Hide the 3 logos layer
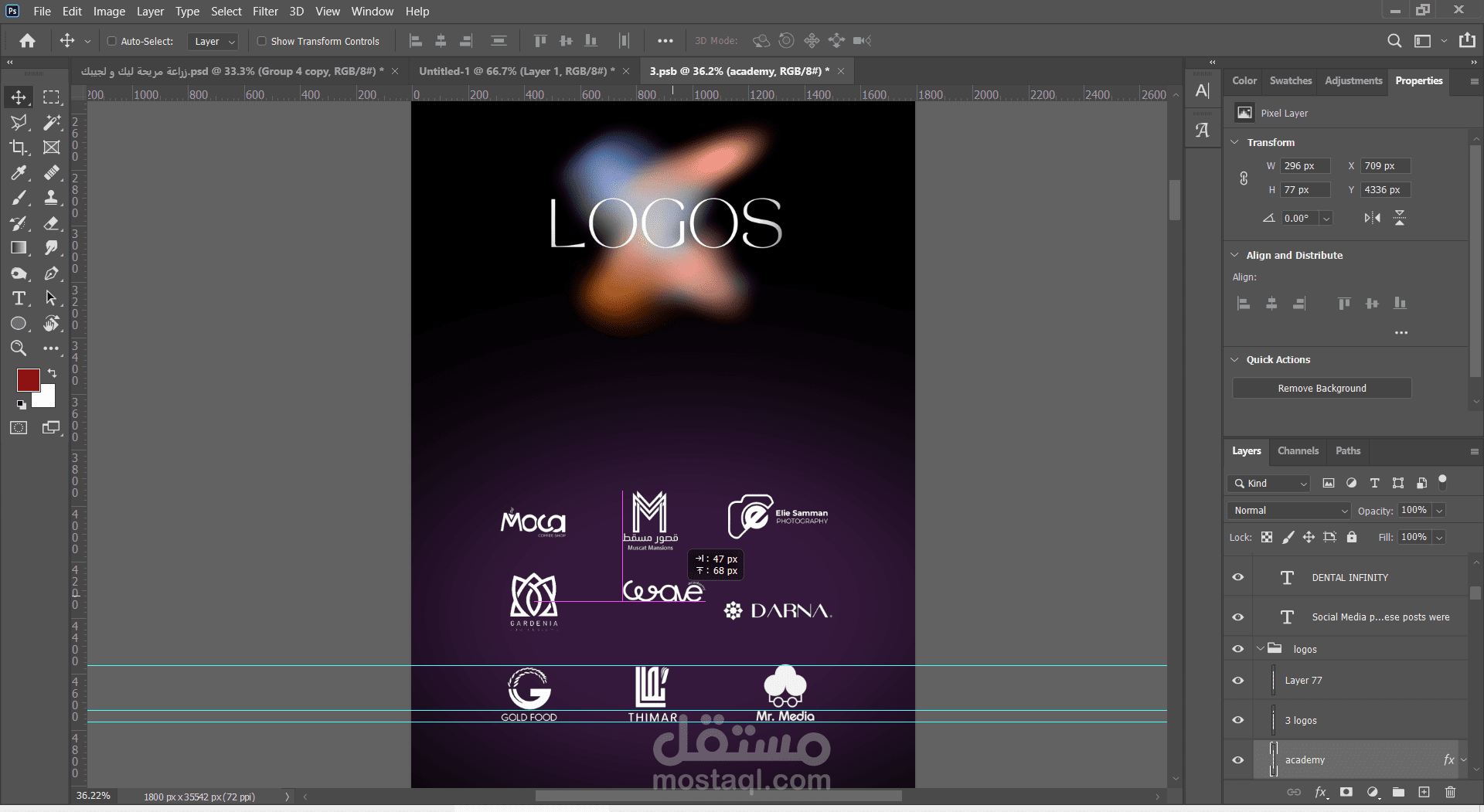The image size is (1484, 812). 1238,720
